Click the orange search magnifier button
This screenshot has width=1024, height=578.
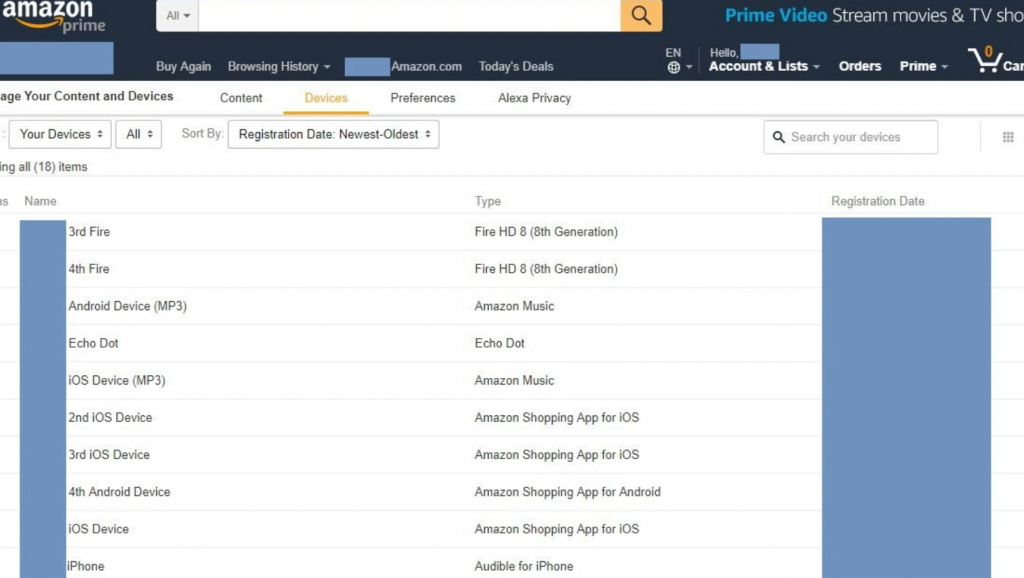[641, 15]
